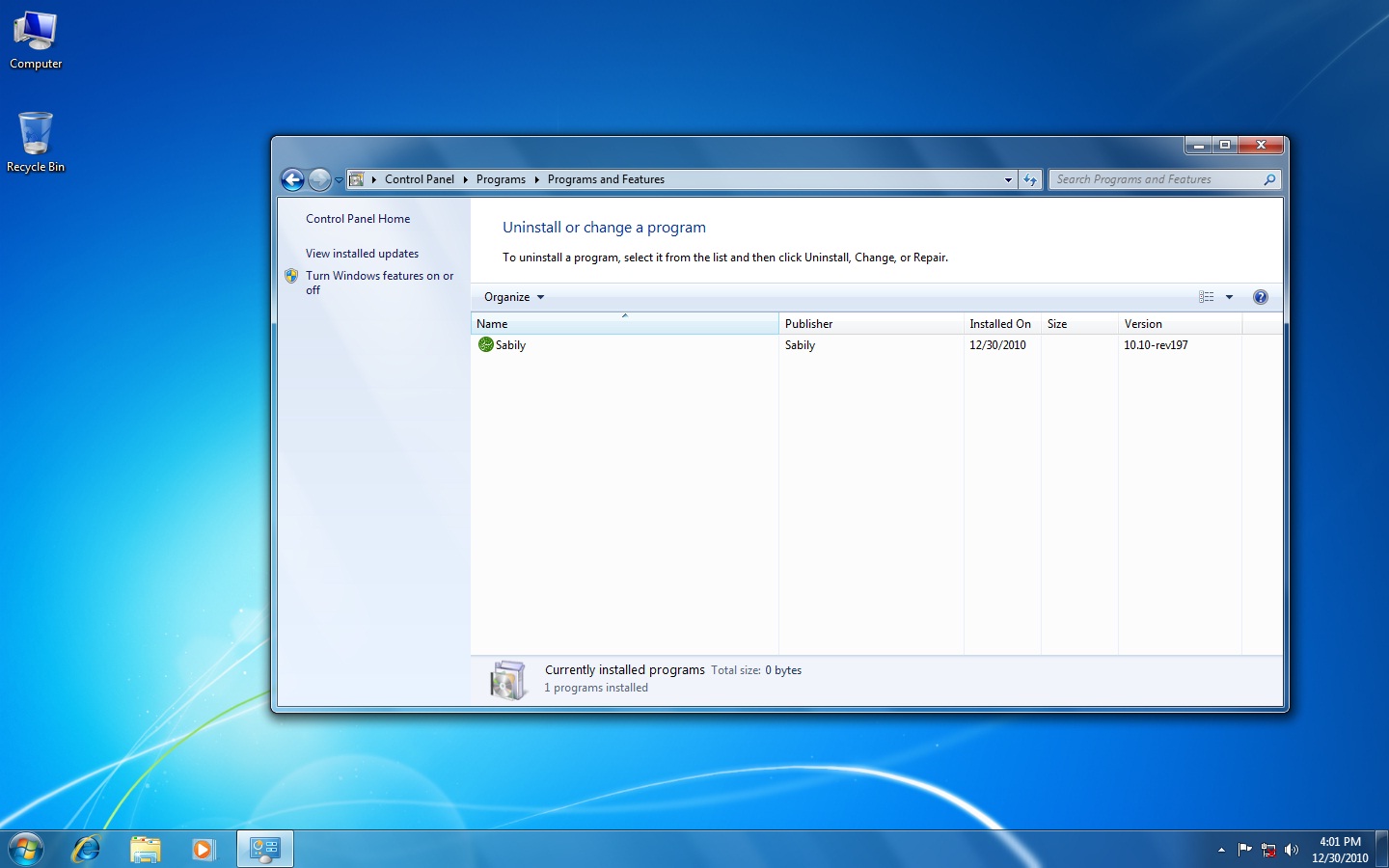The width and height of the screenshot is (1389, 868).
Task: Open Help via the question mark icon
Action: [1261, 297]
